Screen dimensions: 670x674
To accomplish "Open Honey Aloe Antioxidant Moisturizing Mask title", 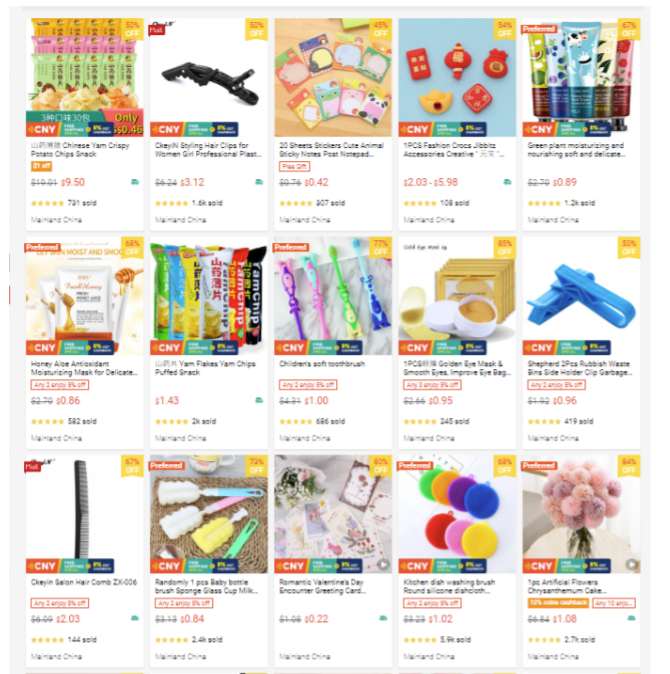I will coord(84,368).
